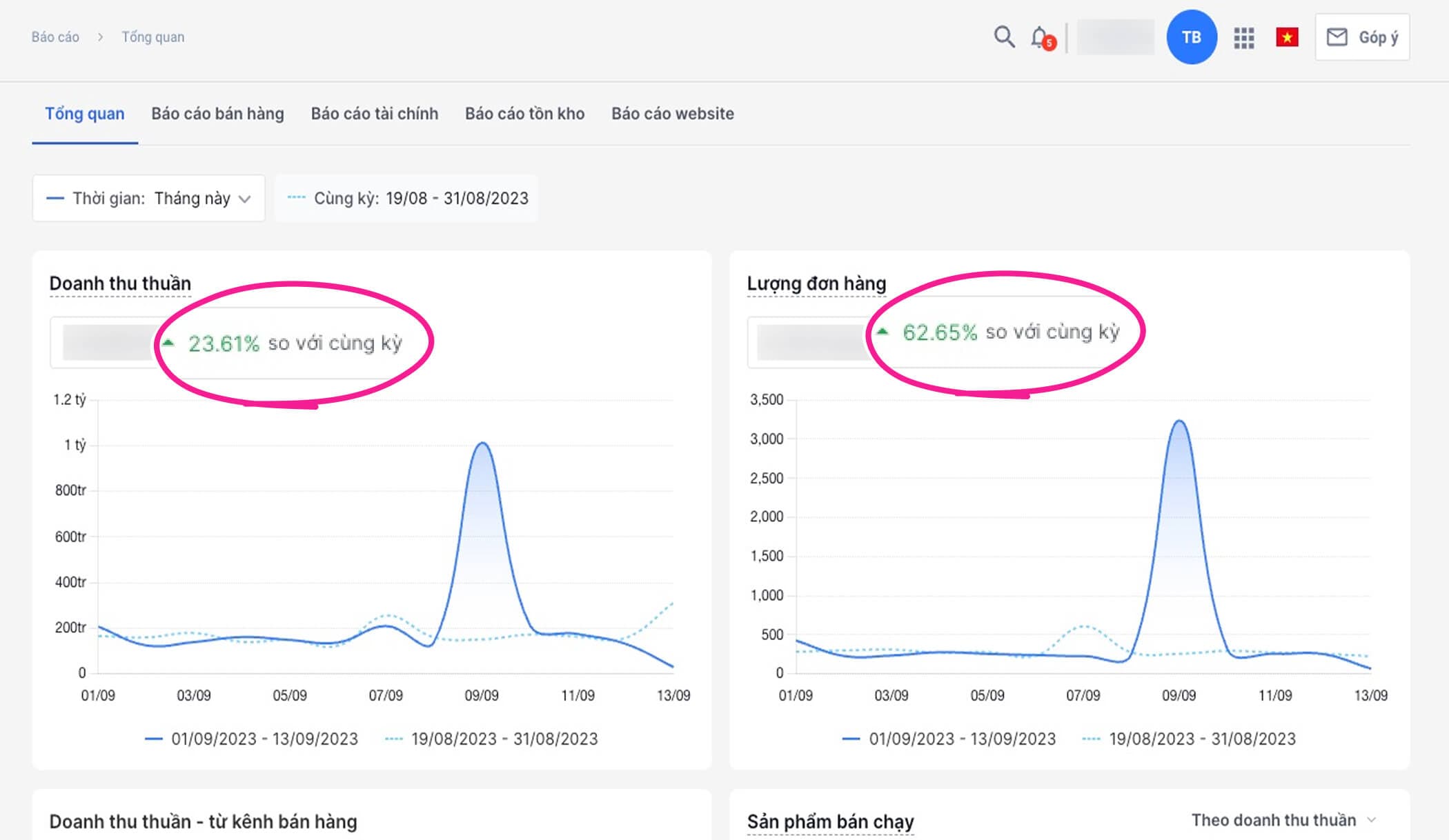Click the TB user avatar
The height and width of the screenshot is (840, 1449).
pos(1192,37)
